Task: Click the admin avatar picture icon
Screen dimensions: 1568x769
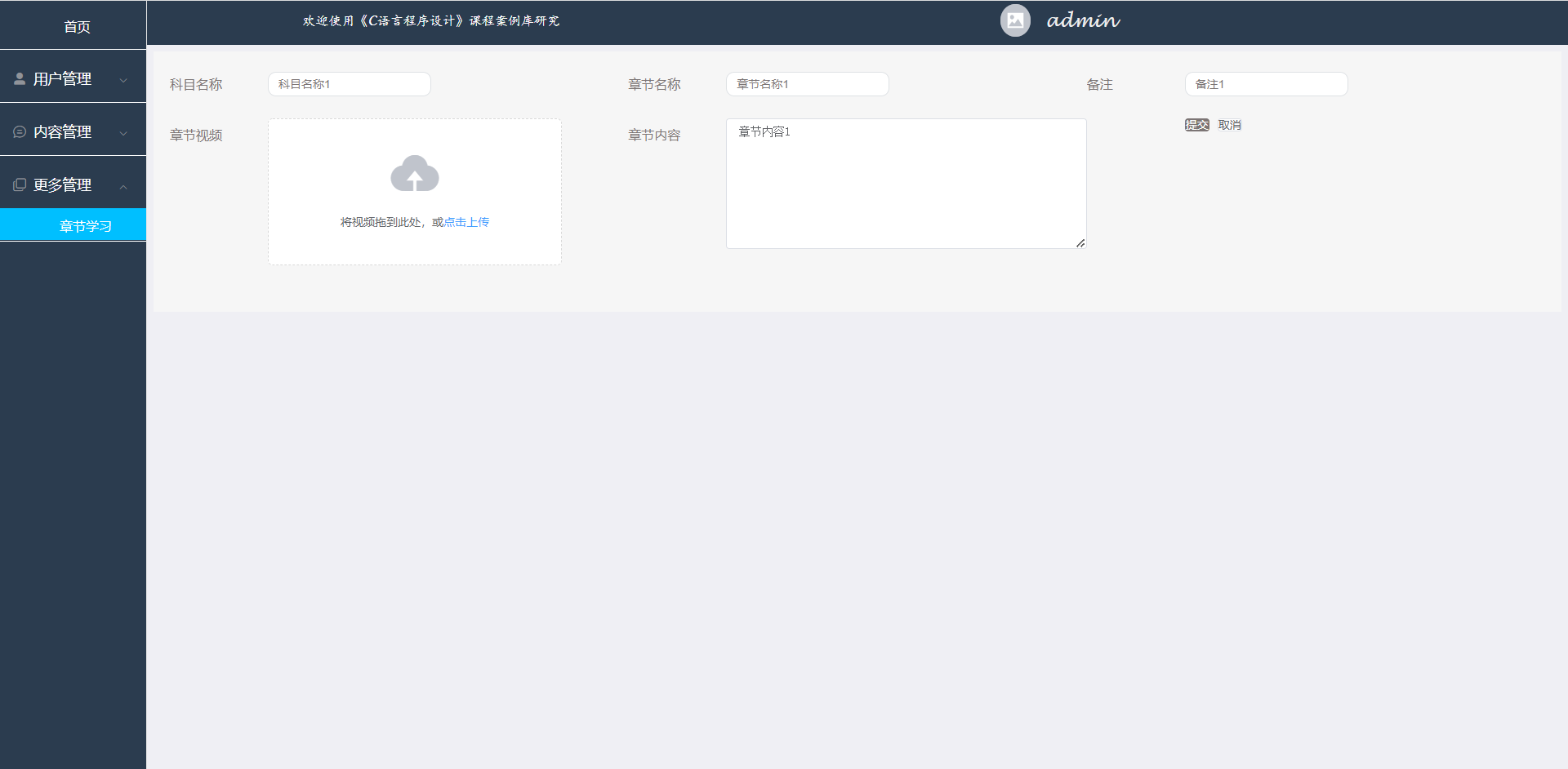Action: pyautogui.click(x=1015, y=20)
